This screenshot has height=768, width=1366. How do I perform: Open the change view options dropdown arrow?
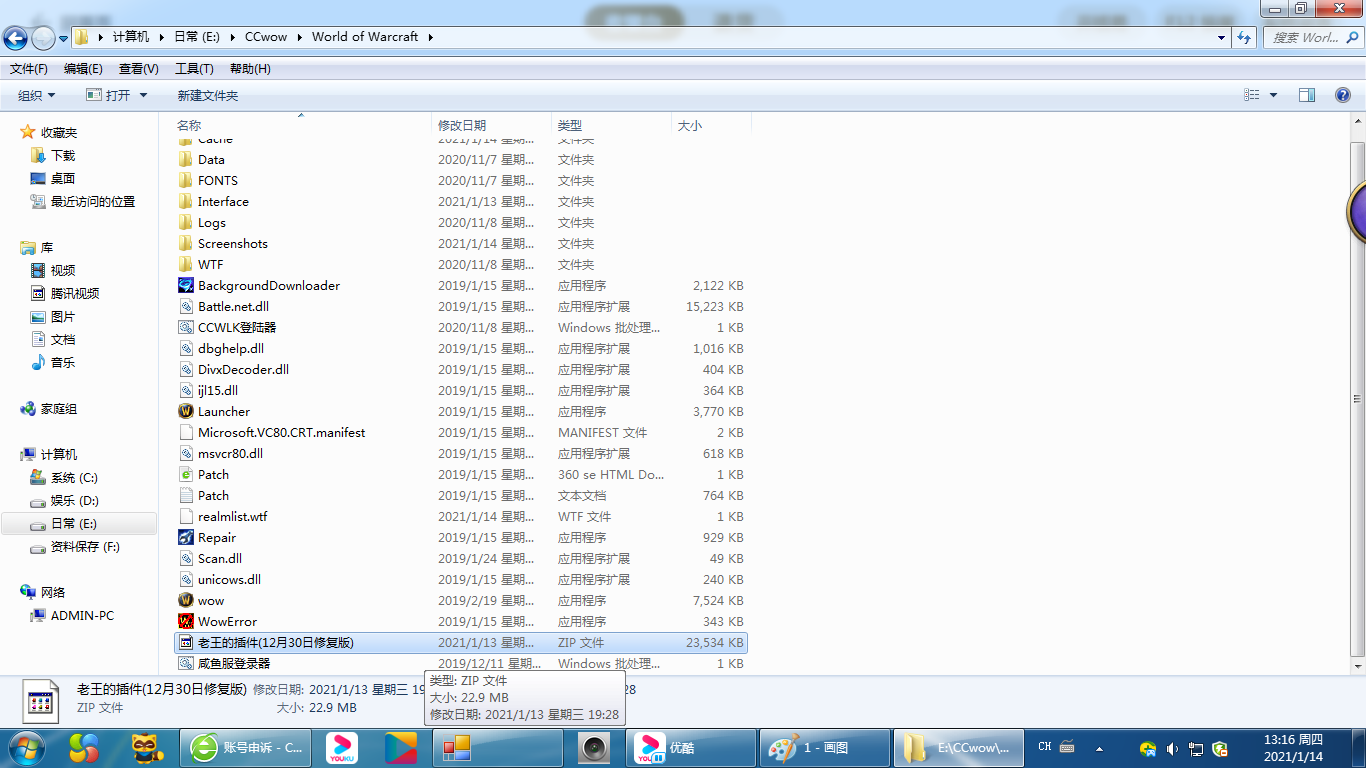coord(1273,95)
